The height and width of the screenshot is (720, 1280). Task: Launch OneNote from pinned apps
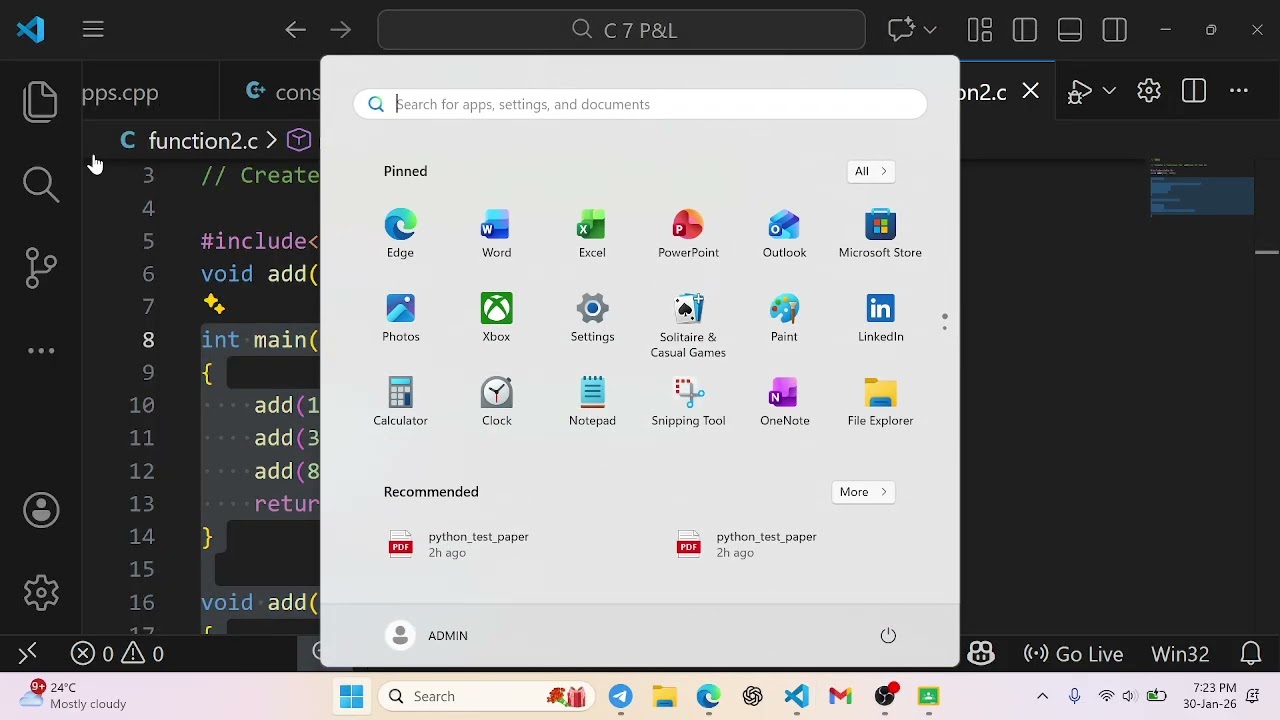(x=784, y=402)
